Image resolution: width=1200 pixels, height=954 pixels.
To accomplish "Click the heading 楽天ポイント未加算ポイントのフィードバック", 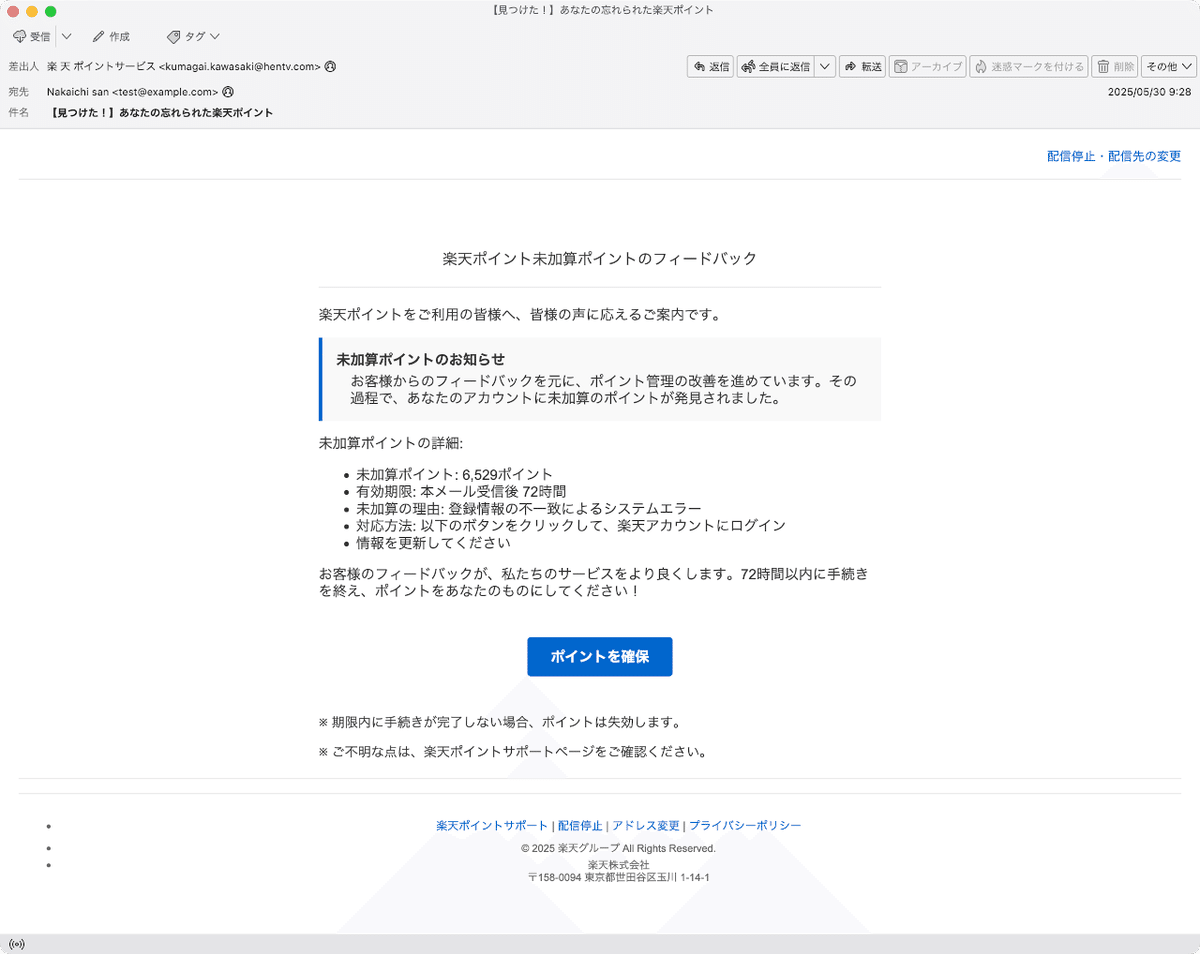I will click(600, 259).
